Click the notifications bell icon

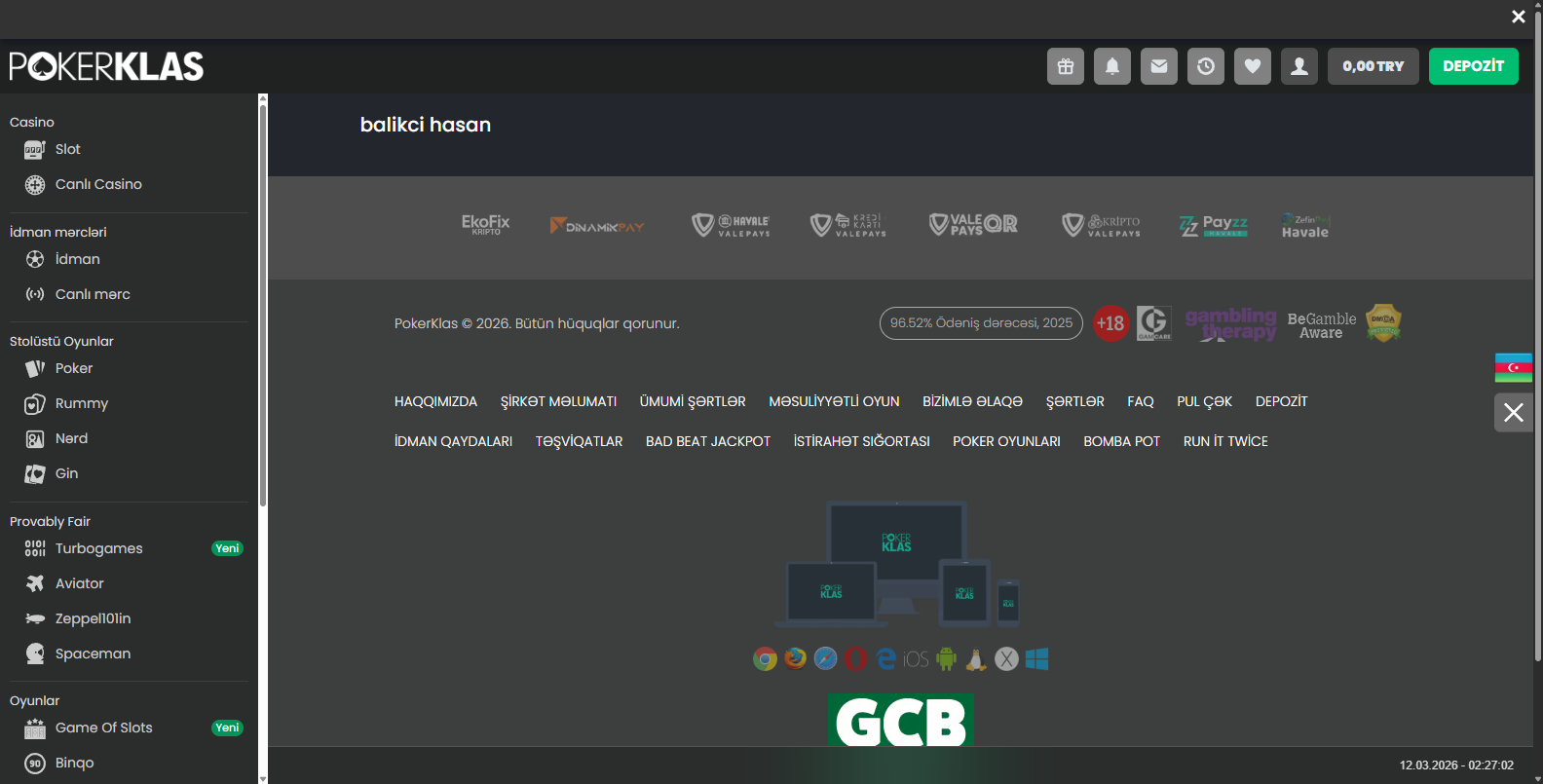coord(1111,66)
